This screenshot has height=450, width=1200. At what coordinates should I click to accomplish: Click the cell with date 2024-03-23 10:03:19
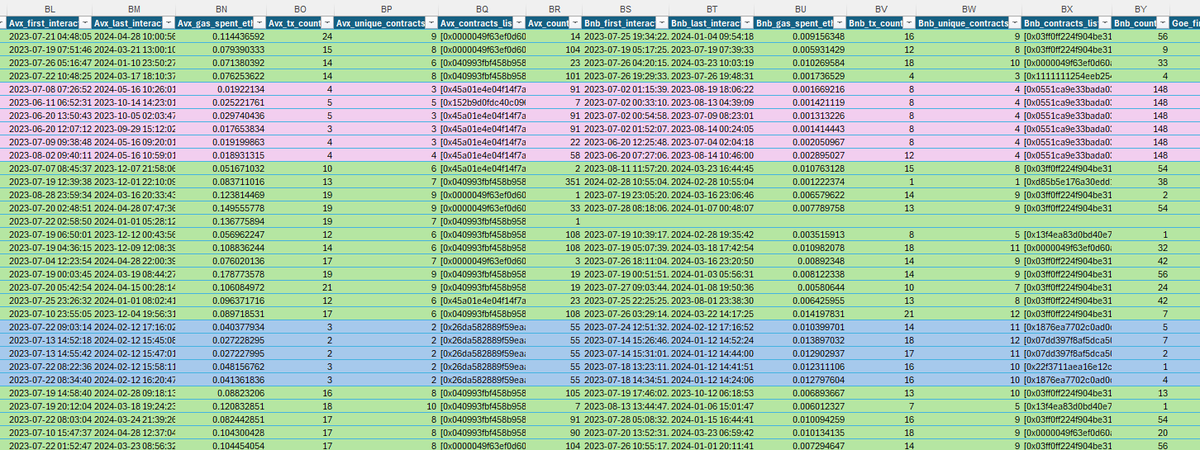[713, 61]
